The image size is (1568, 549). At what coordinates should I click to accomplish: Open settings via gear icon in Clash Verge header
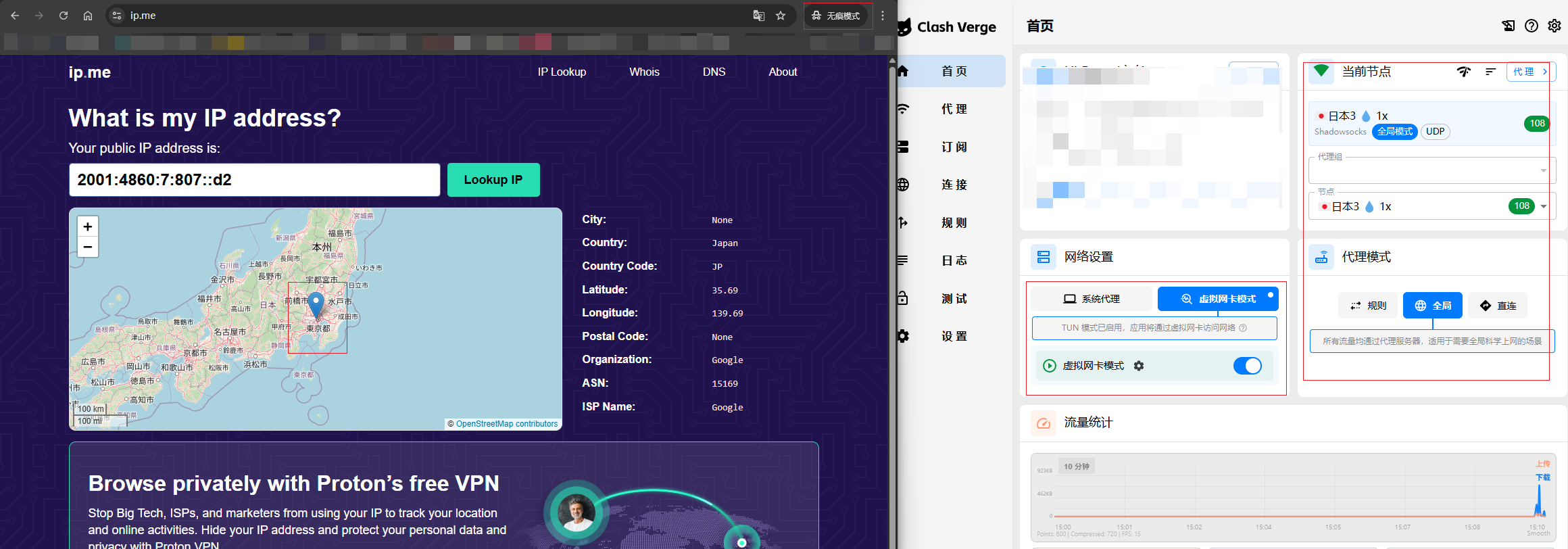click(1554, 26)
